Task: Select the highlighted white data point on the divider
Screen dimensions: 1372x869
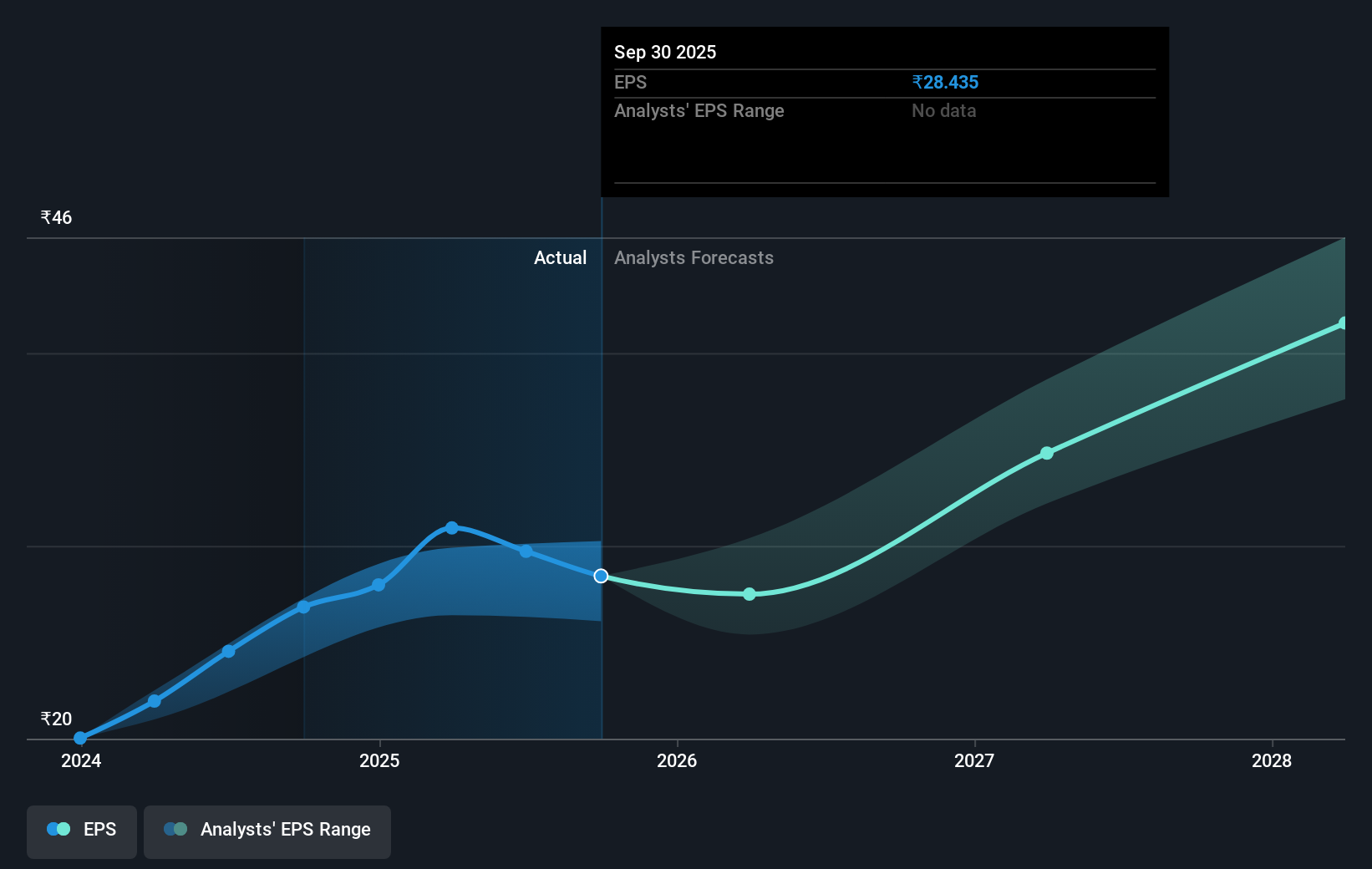Action: [600, 576]
